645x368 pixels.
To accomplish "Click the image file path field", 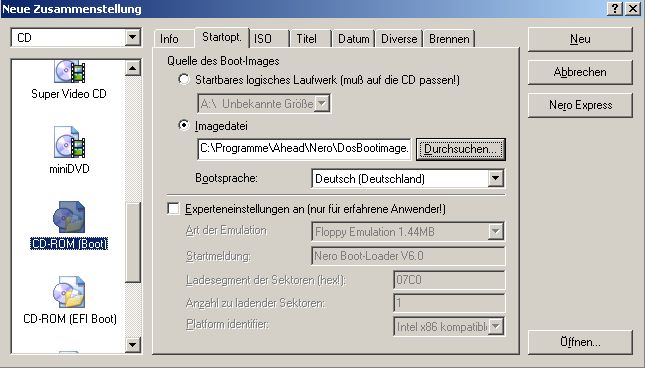I will (304, 148).
